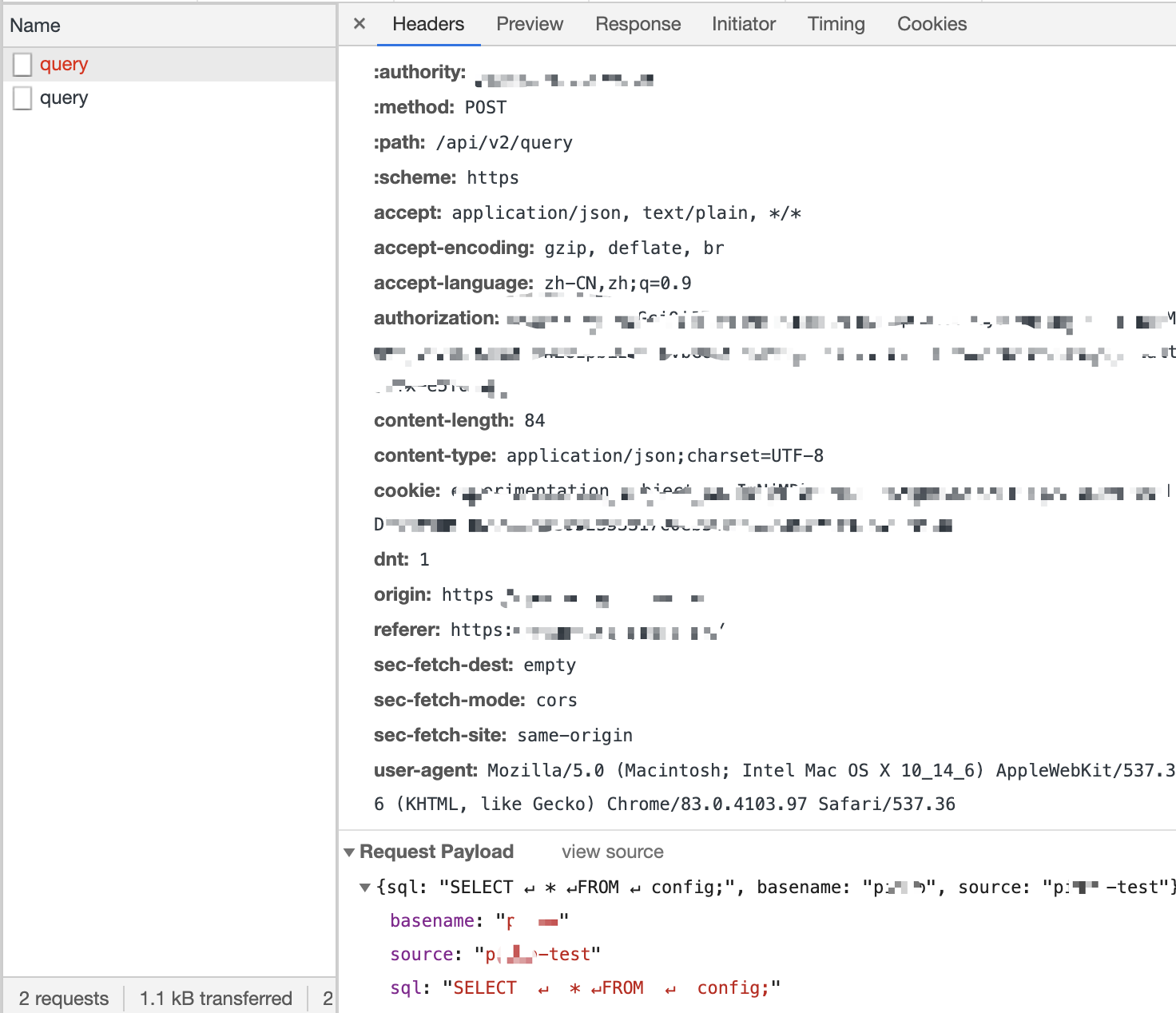Click the :path /api/v2/query header
The height and width of the screenshot is (1013, 1176).
tap(473, 142)
